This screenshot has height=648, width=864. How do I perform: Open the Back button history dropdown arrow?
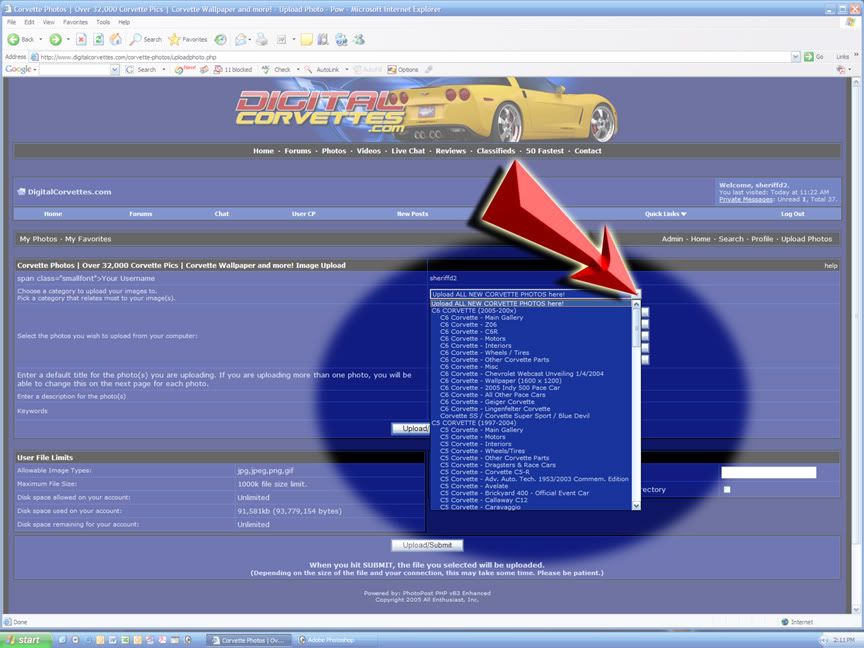click(x=40, y=39)
